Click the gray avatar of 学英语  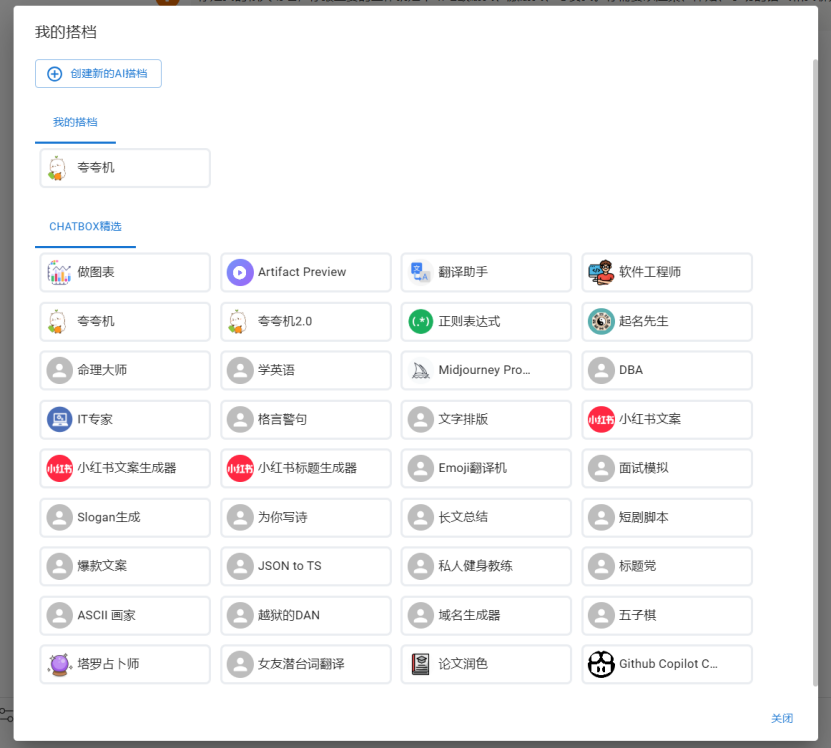[x=240, y=371]
